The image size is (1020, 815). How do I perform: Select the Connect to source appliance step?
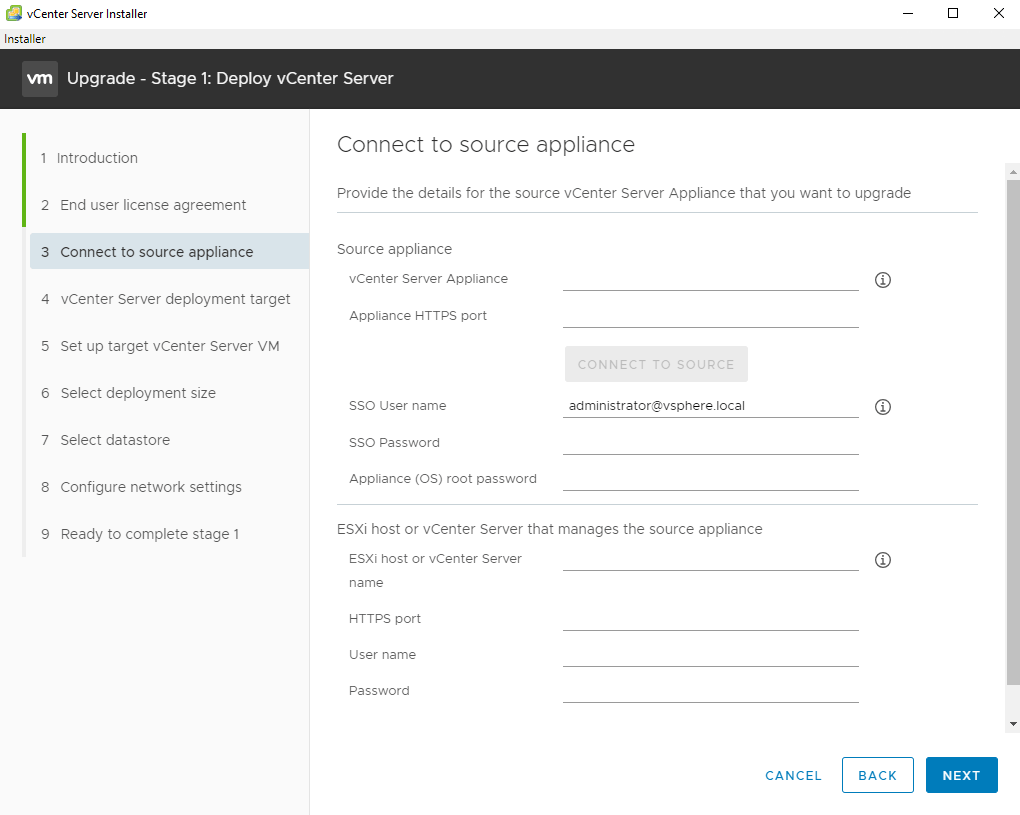point(157,252)
